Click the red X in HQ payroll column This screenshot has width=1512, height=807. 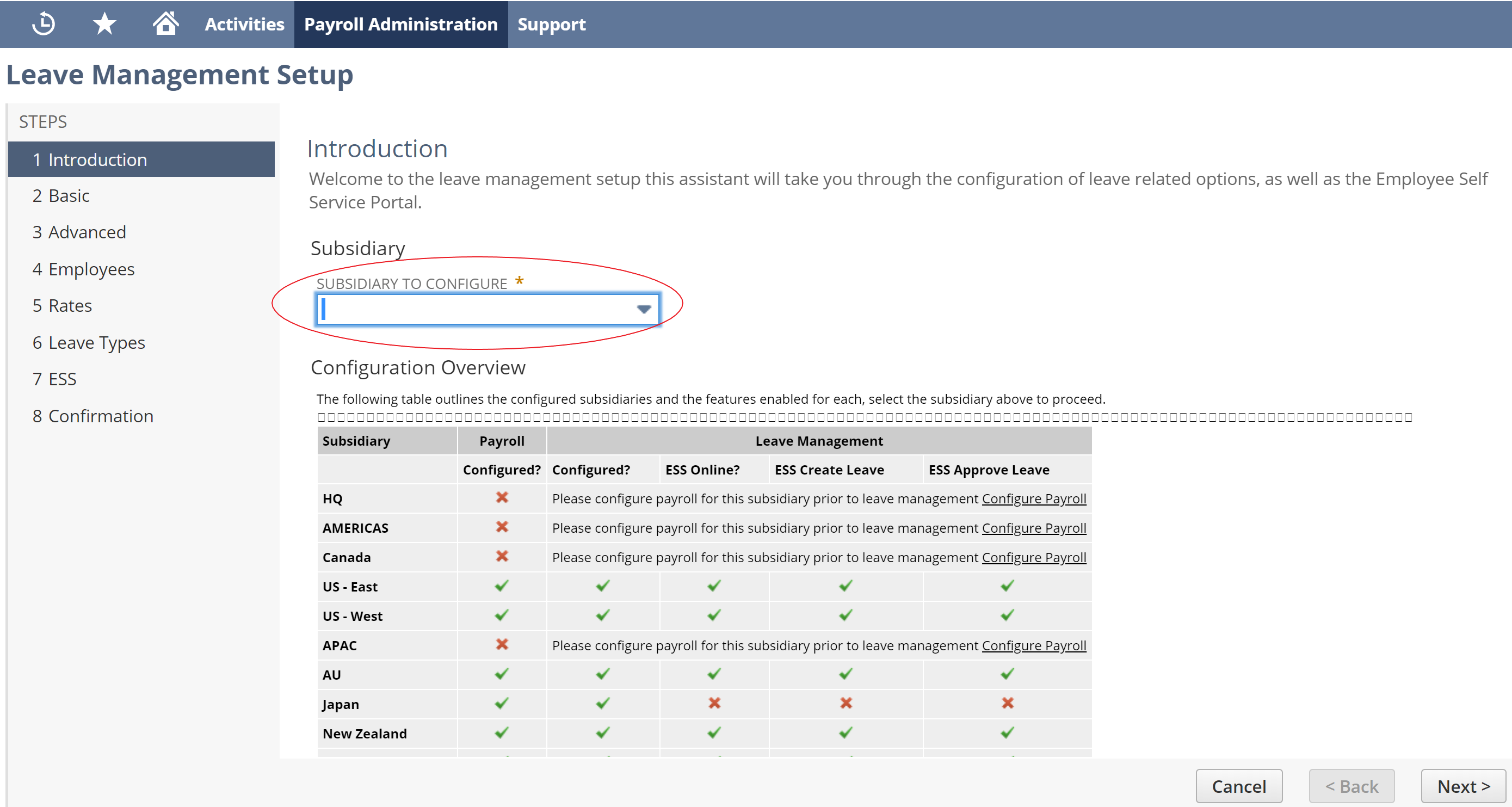(501, 498)
